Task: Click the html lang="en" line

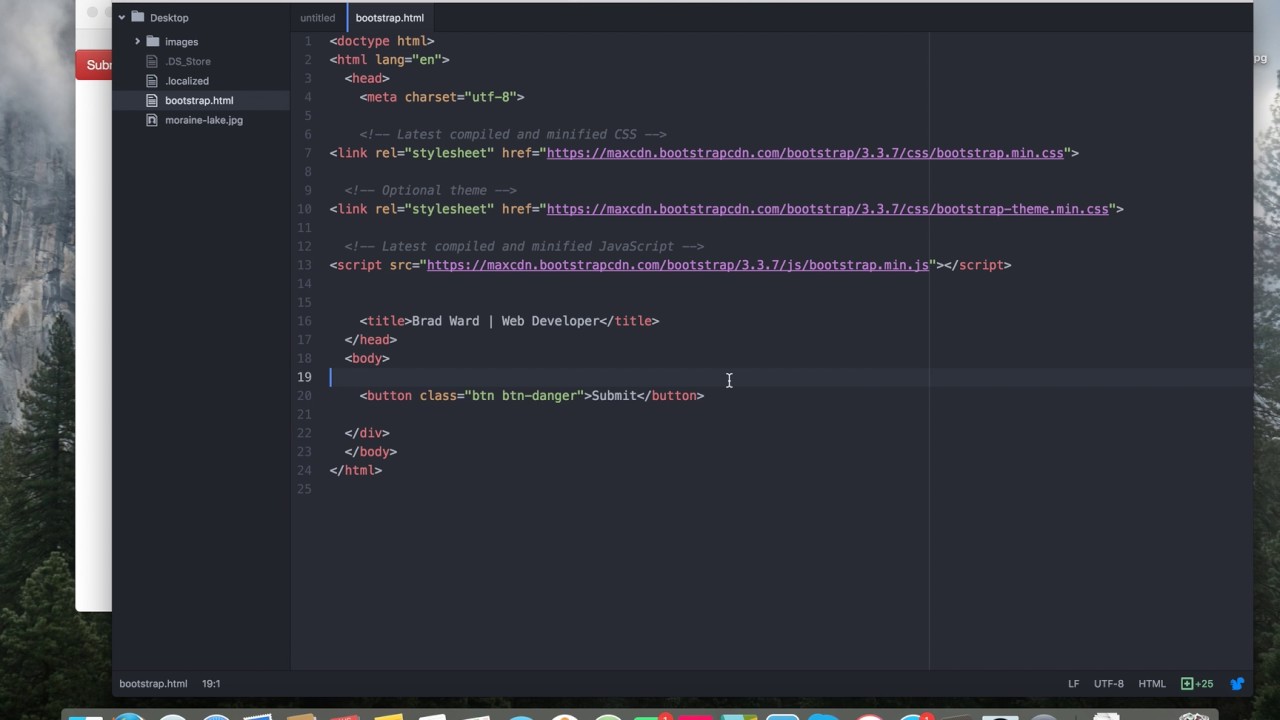Action: point(390,60)
